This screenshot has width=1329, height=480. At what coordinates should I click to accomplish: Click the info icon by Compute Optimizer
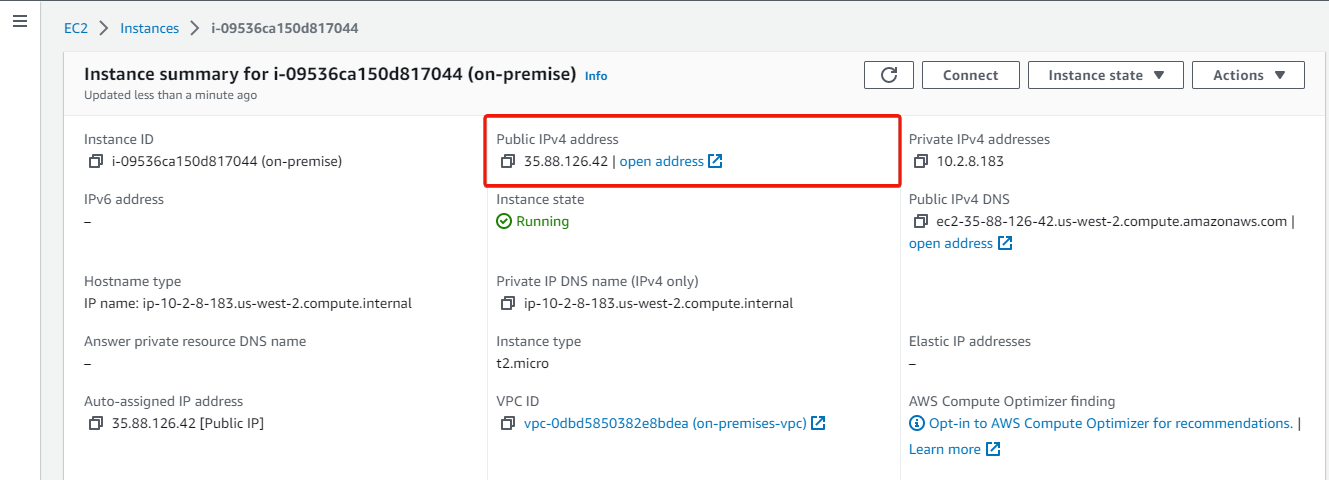917,423
